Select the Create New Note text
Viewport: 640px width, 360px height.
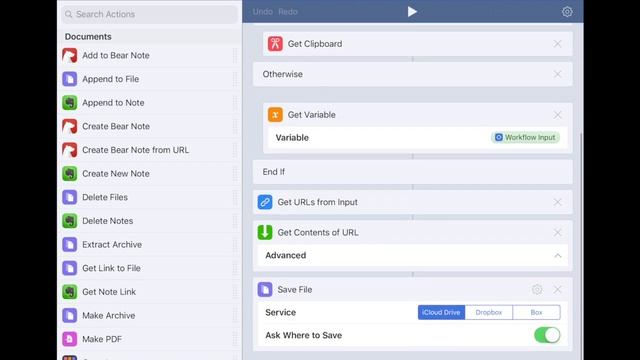(x=116, y=174)
